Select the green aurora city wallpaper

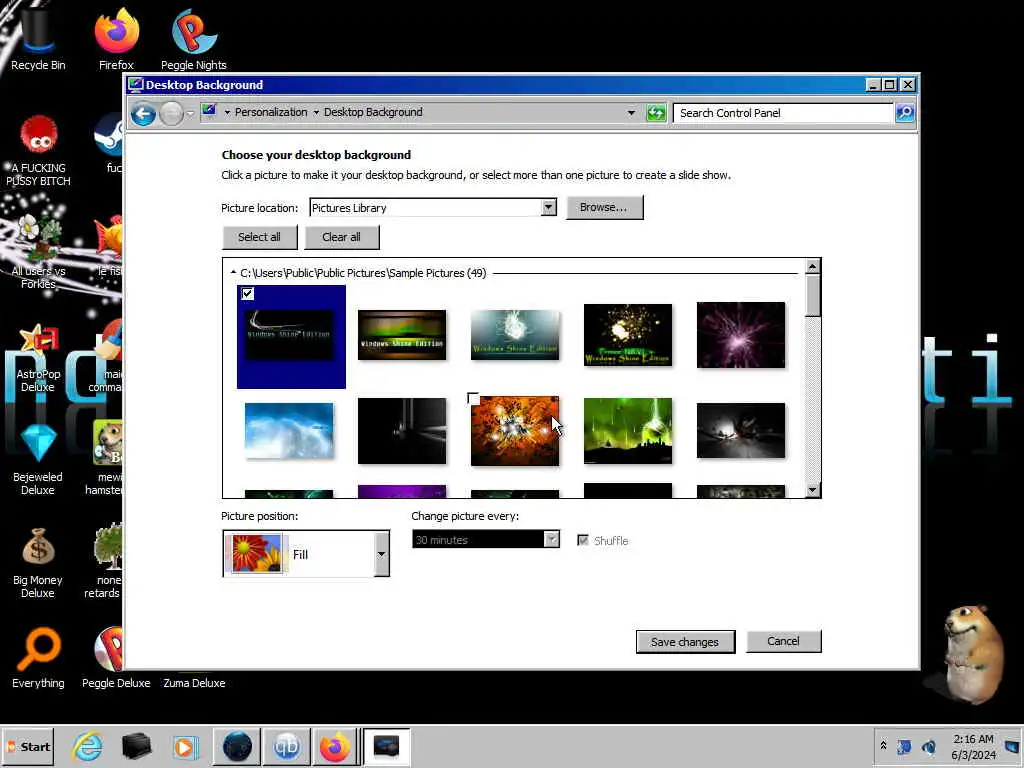pyautogui.click(x=628, y=431)
